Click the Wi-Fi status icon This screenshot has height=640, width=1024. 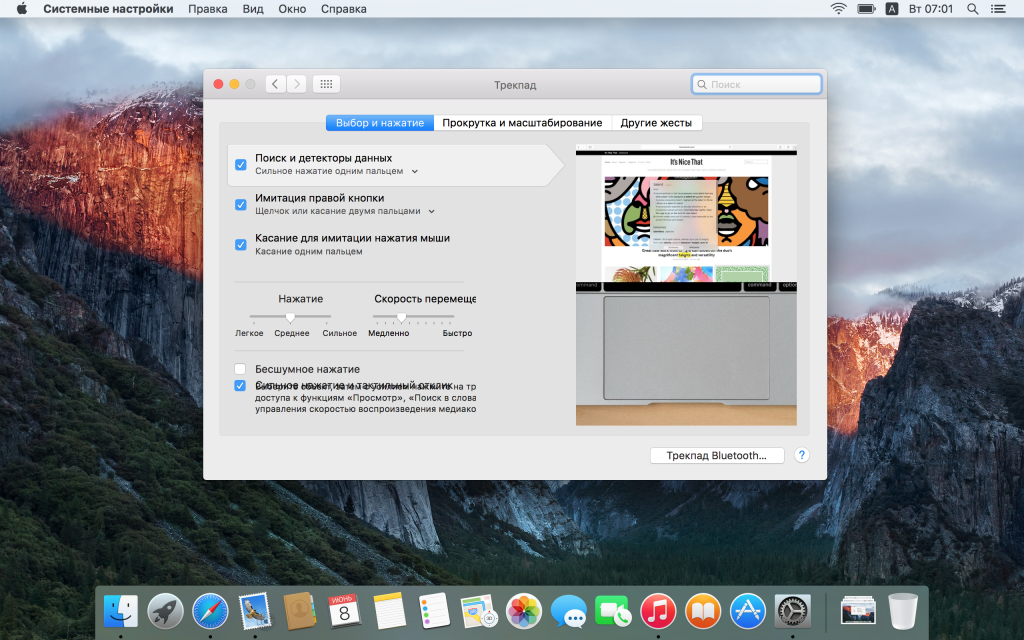[x=837, y=9]
